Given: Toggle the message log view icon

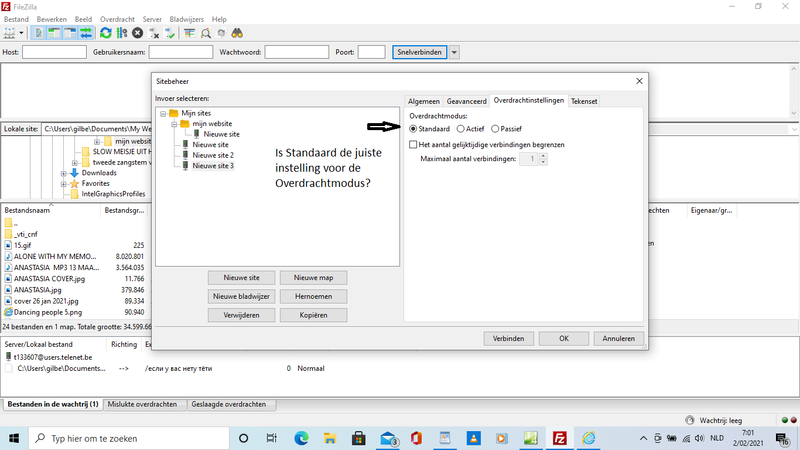Looking at the screenshot, I should [x=38, y=33].
